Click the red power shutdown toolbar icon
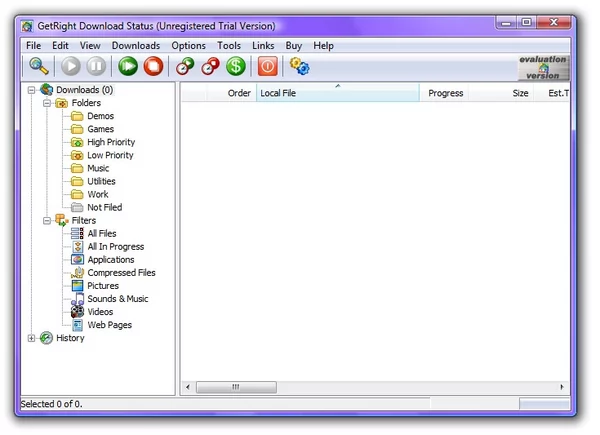 pos(267,66)
